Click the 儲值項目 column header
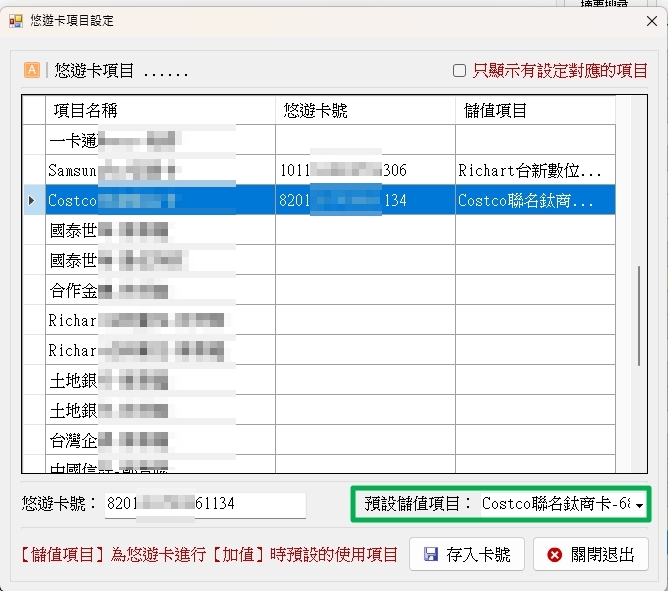 click(535, 110)
